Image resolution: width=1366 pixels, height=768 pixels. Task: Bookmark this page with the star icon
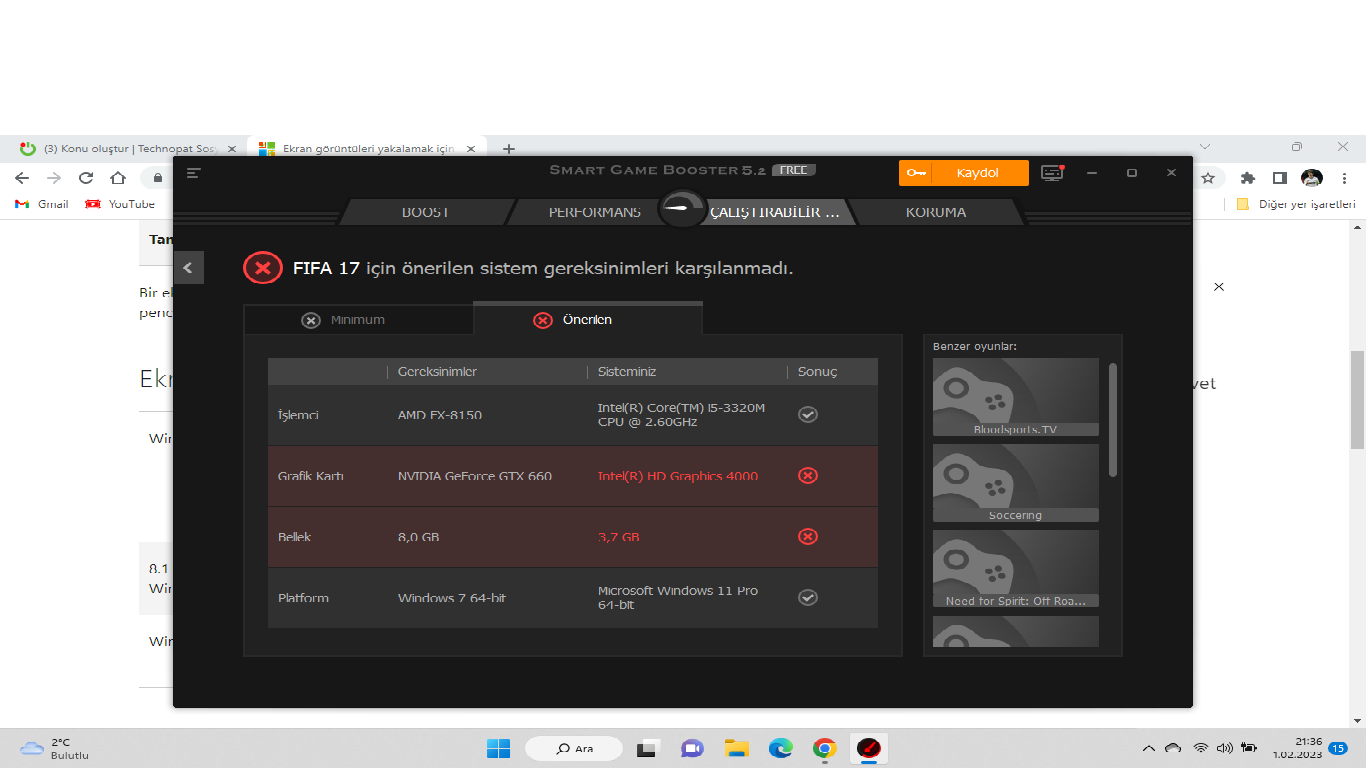click(1208, 178)
